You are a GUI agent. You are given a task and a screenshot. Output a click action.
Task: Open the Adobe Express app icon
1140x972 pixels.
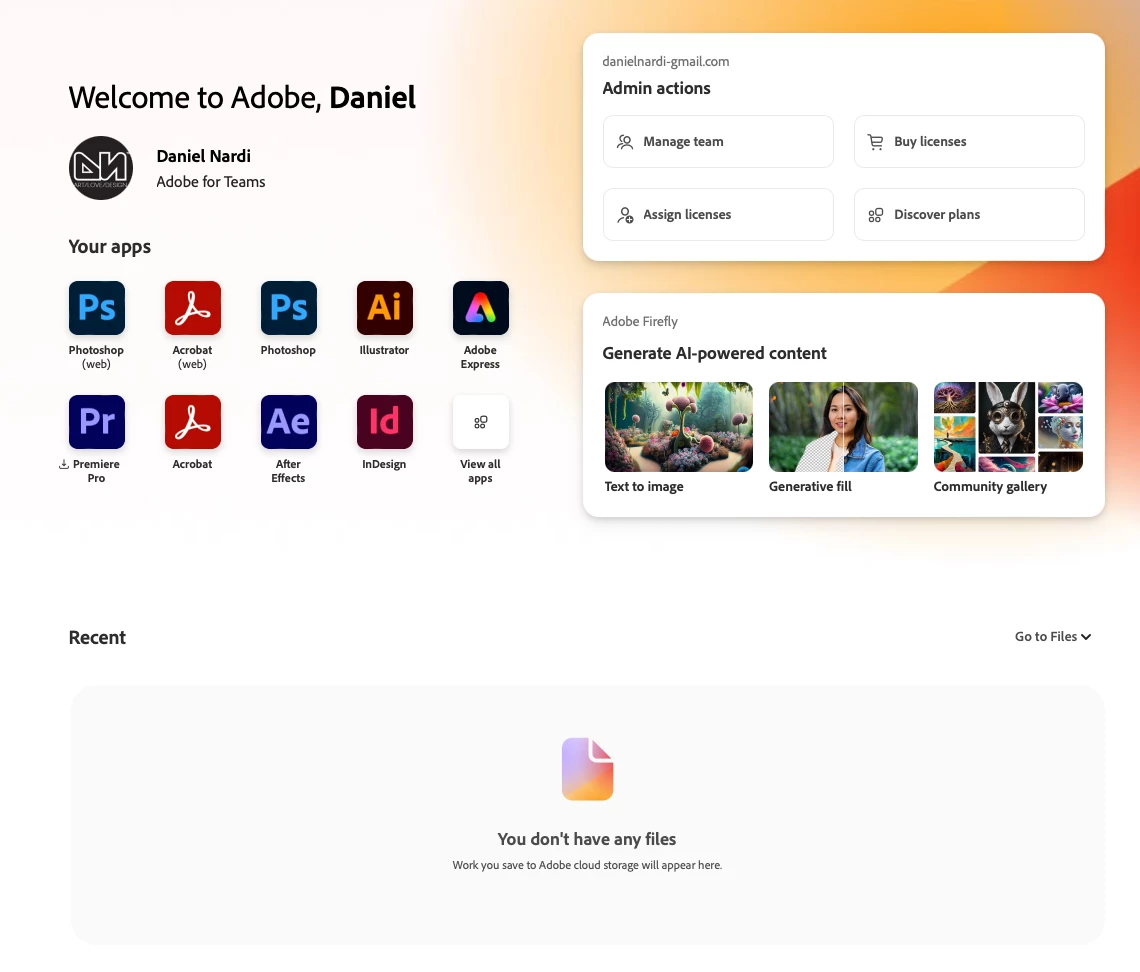pos(481,308)
